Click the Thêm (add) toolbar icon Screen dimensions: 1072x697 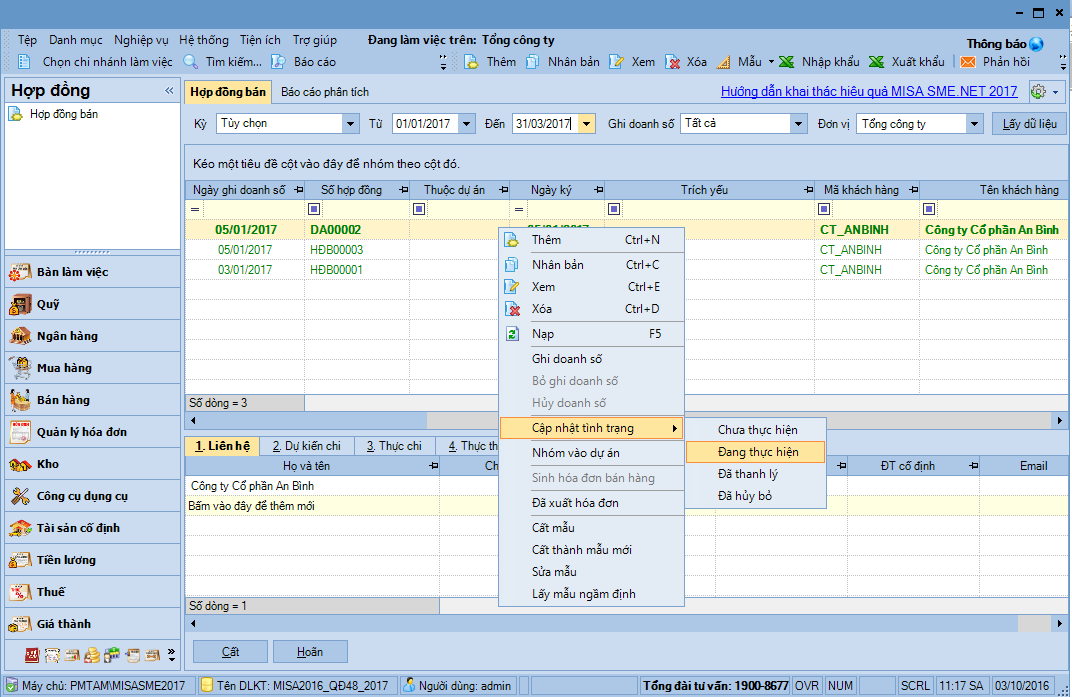click(471, 62)
